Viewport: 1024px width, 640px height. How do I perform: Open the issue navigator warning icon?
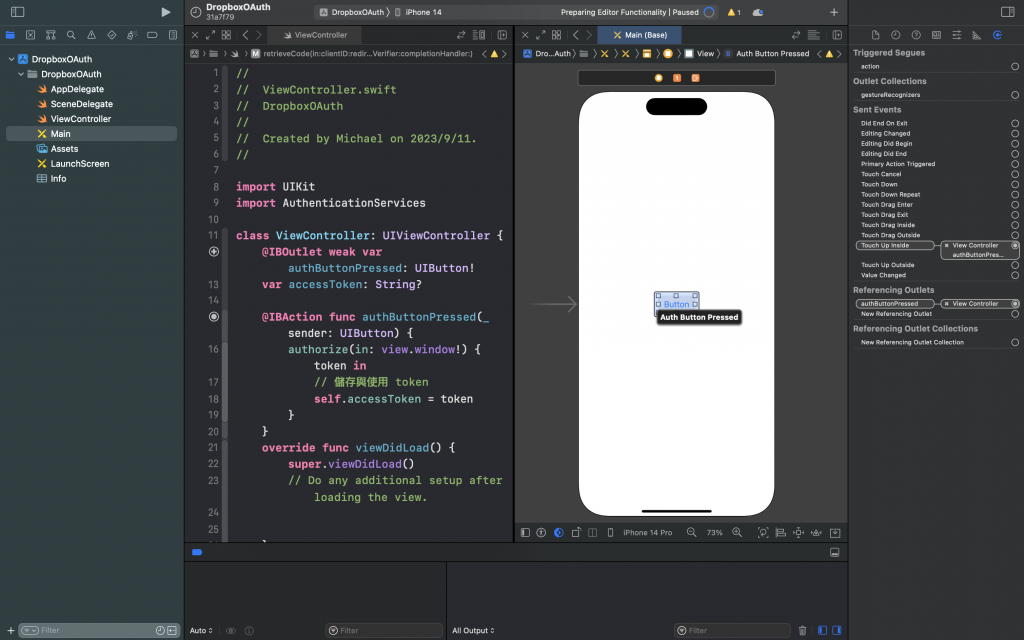point(91,35)
